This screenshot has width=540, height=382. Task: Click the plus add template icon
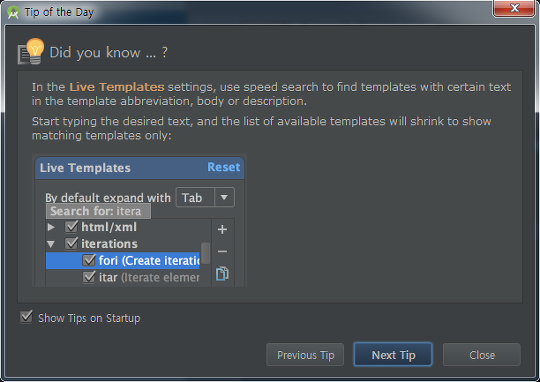tap(222, 229)
